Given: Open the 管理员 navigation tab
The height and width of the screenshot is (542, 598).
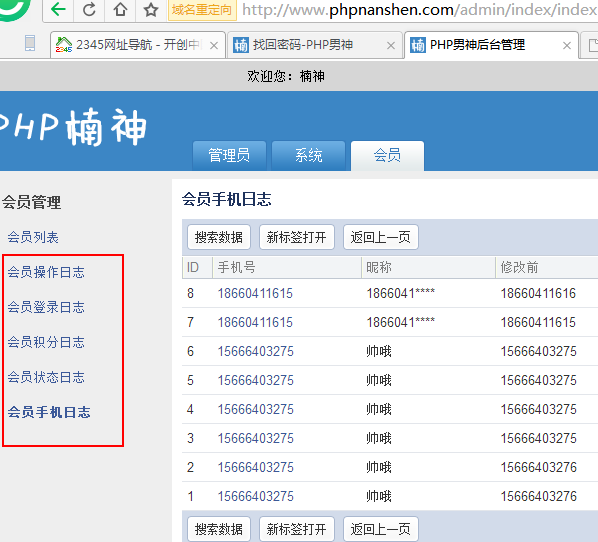Looking at the screenshot, I should point(229,156).
